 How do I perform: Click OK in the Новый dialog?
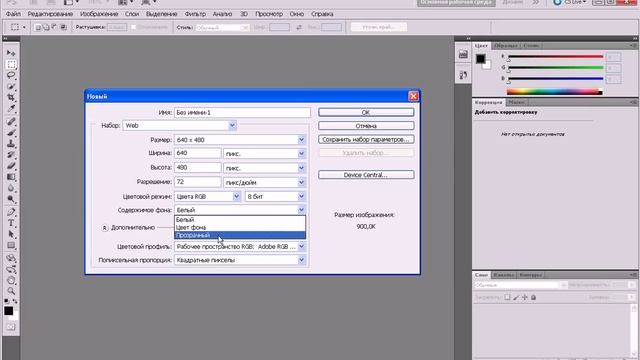[366, 112]
